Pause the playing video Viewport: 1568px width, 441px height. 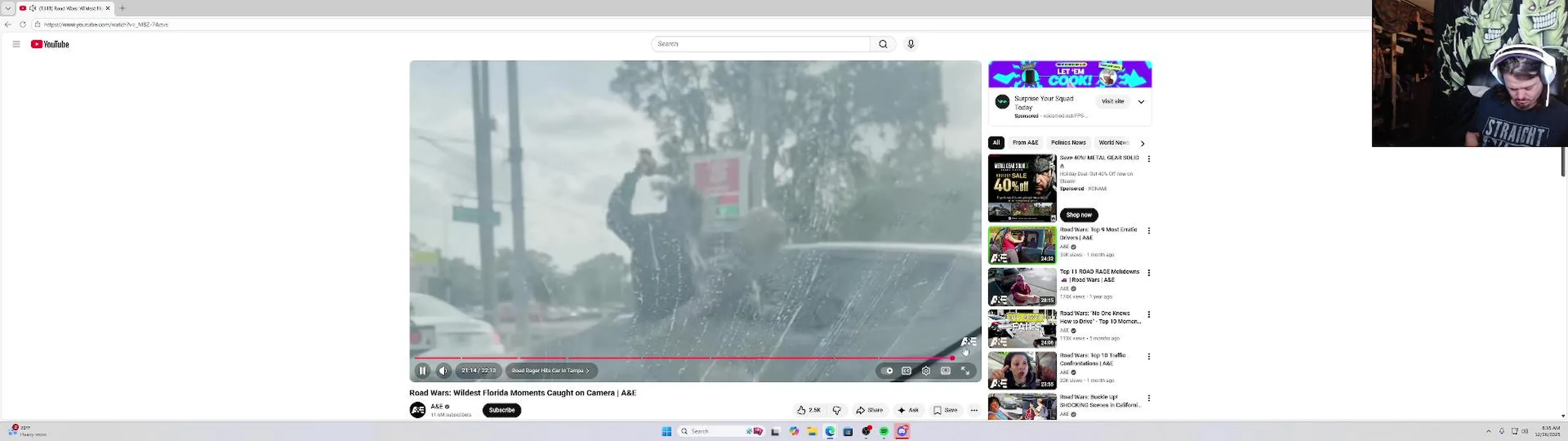pyautogui.click(x=422, y=371)
